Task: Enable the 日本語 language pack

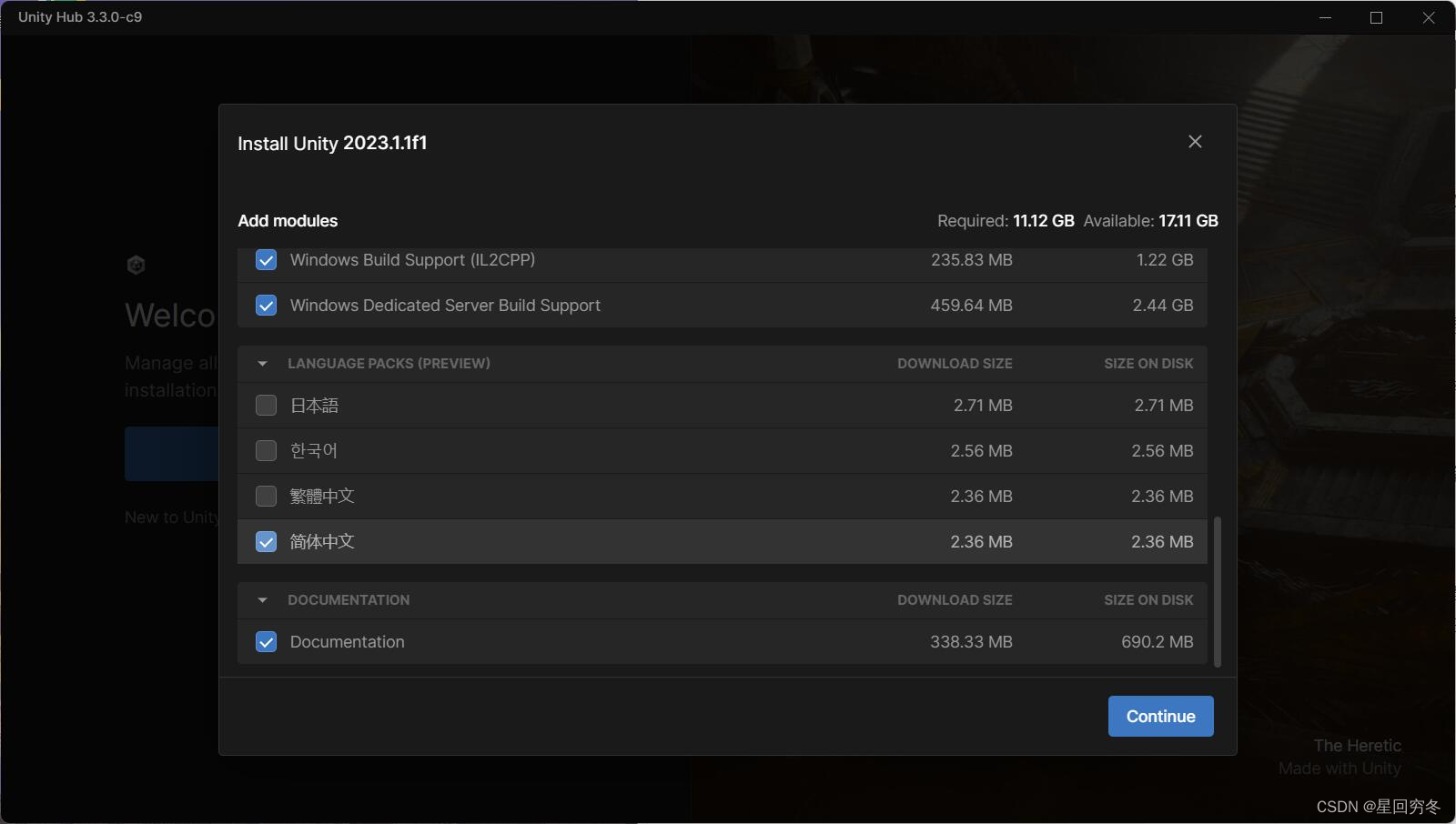Action: click(x=266, y=405)
